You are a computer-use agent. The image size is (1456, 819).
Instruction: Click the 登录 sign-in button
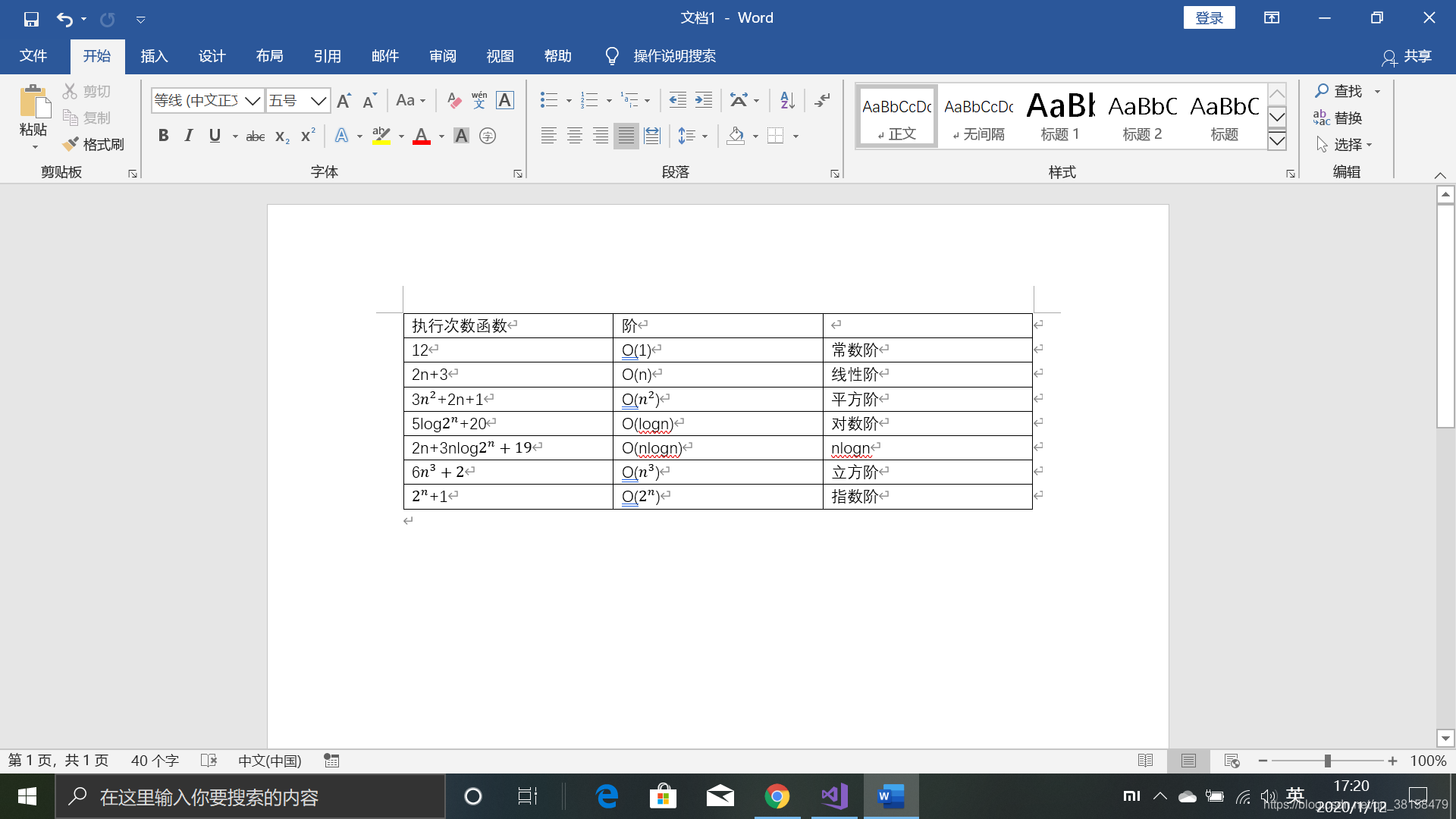[x=1209, y=18]
